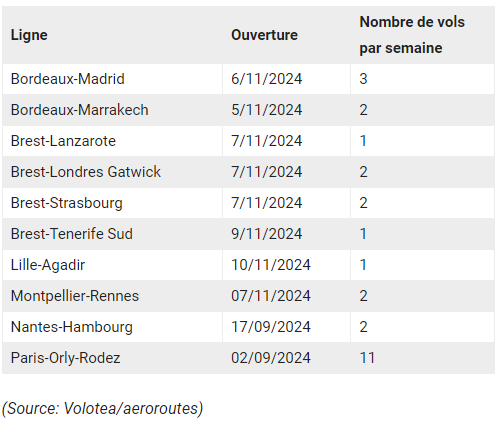Click the Brest-Strasbourg route cell
The height and width of the screenshot is (430, 503).
[112, 203]
